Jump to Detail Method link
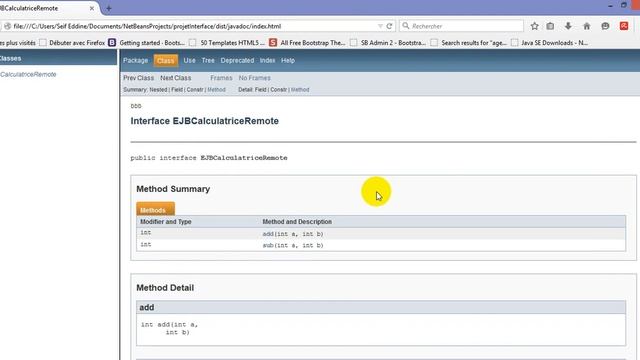 coord(300,90)
